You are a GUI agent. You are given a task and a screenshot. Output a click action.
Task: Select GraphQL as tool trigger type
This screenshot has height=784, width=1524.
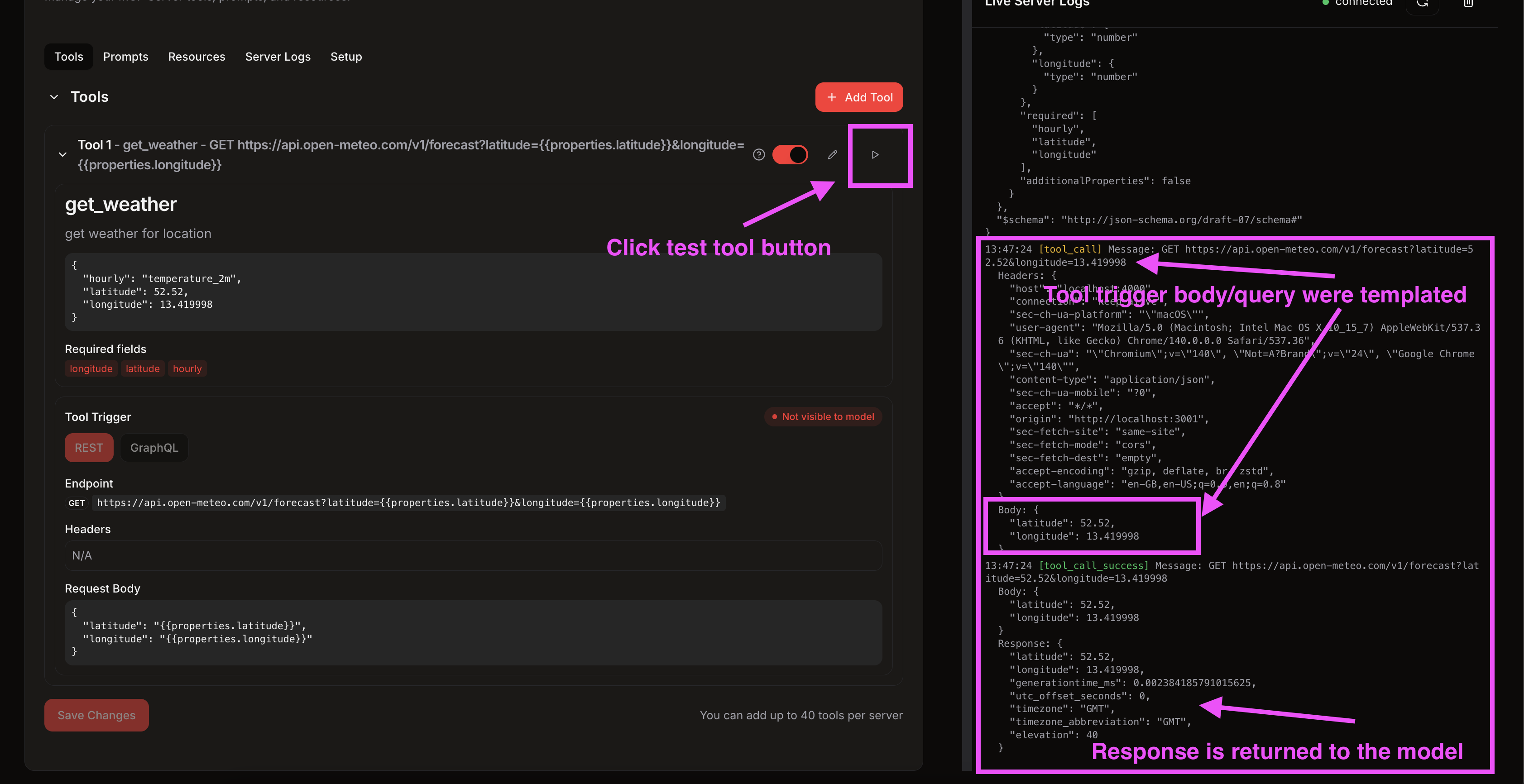[154, 448]
